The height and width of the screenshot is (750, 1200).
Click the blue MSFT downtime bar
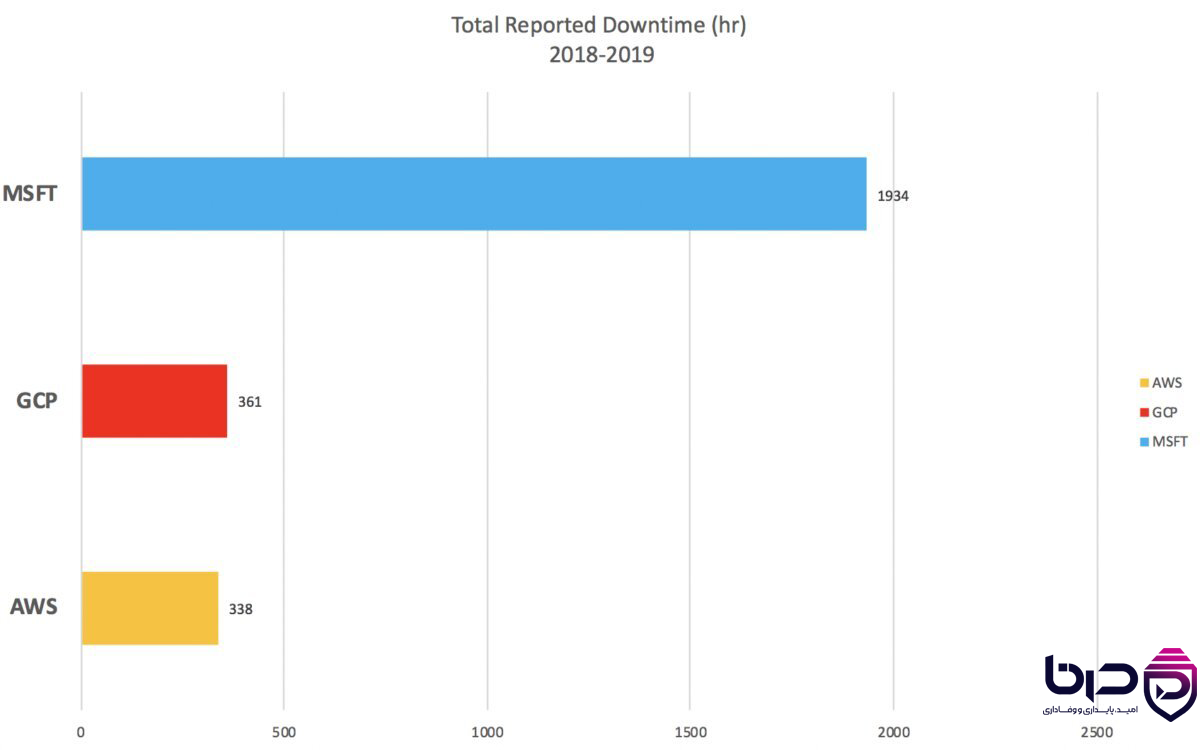(474, 194)
